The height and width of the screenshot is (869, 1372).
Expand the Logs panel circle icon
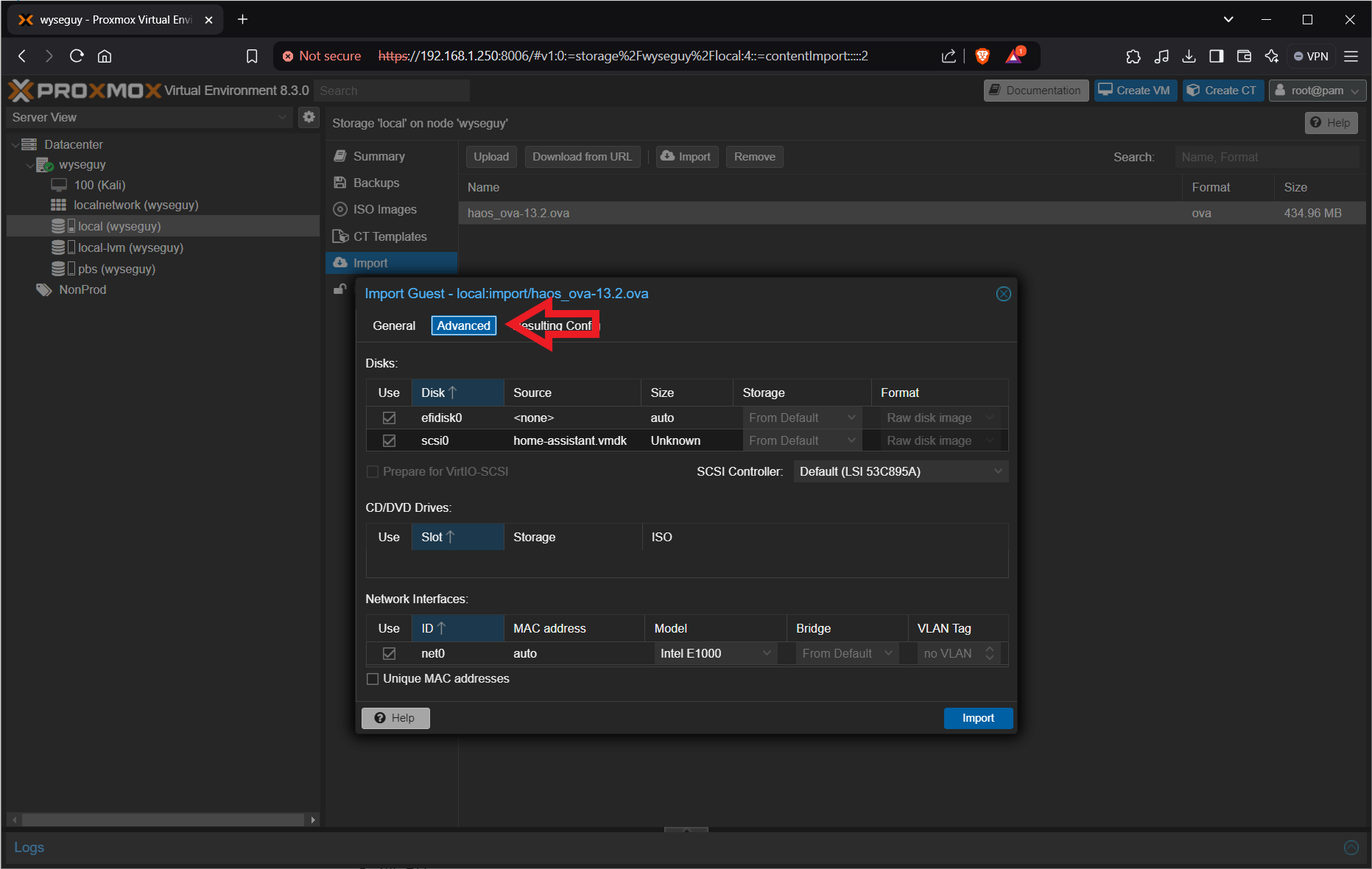click(x=1351, y=848)
